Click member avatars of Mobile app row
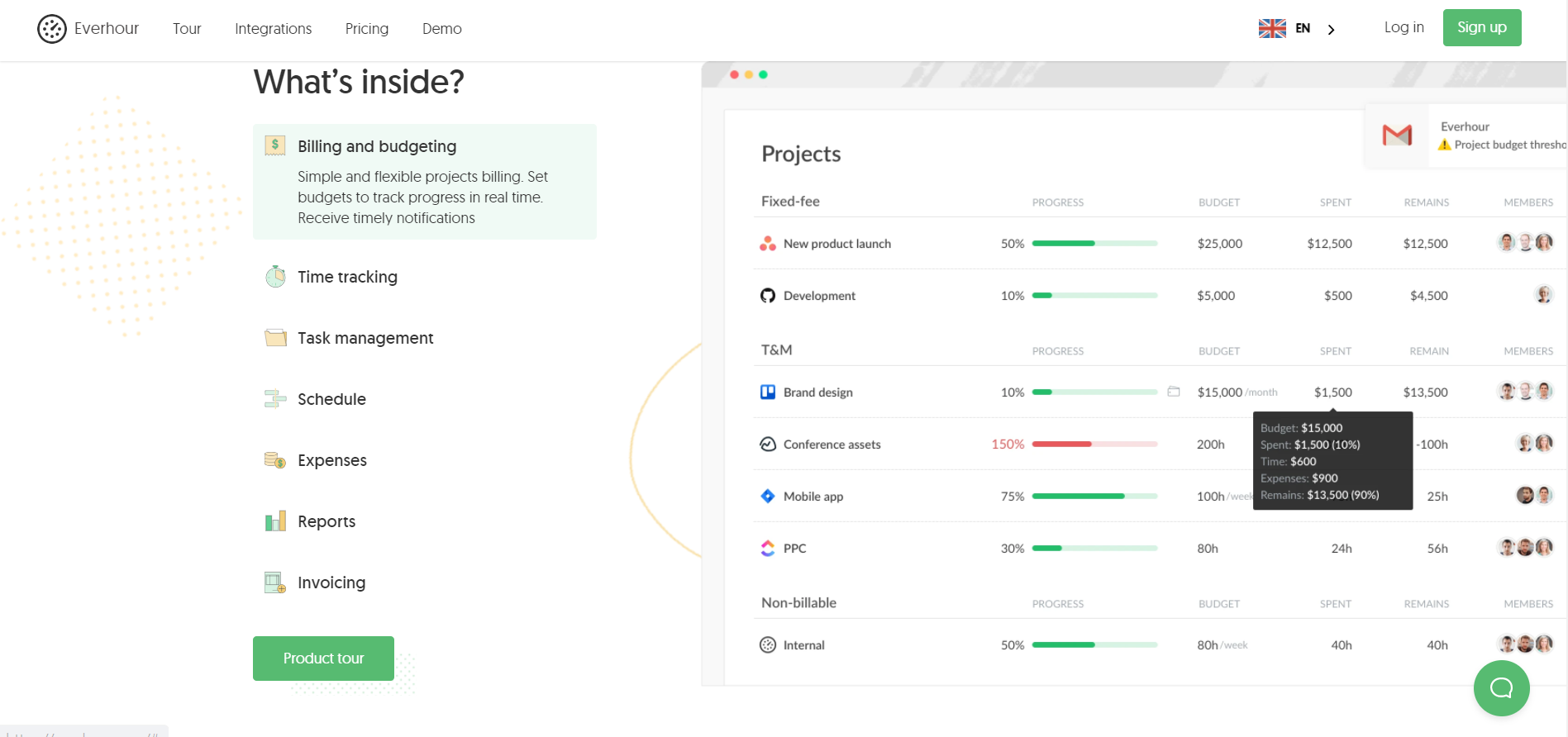The height and width of the screenshot is (737, 1568). 1535,495
